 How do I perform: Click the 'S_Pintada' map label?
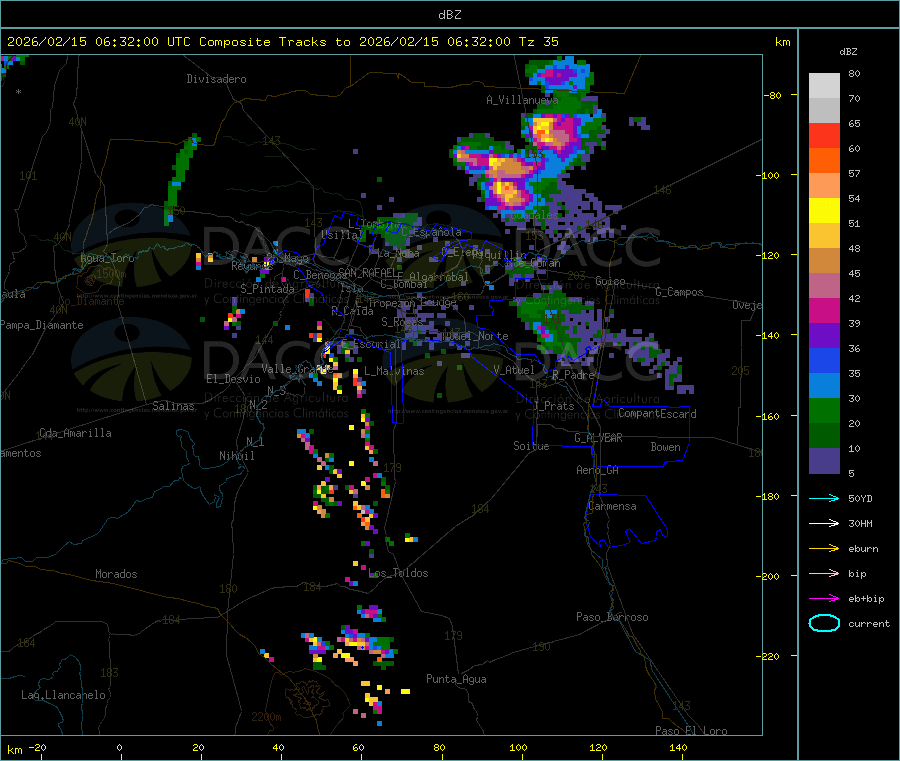pos(267,289)
